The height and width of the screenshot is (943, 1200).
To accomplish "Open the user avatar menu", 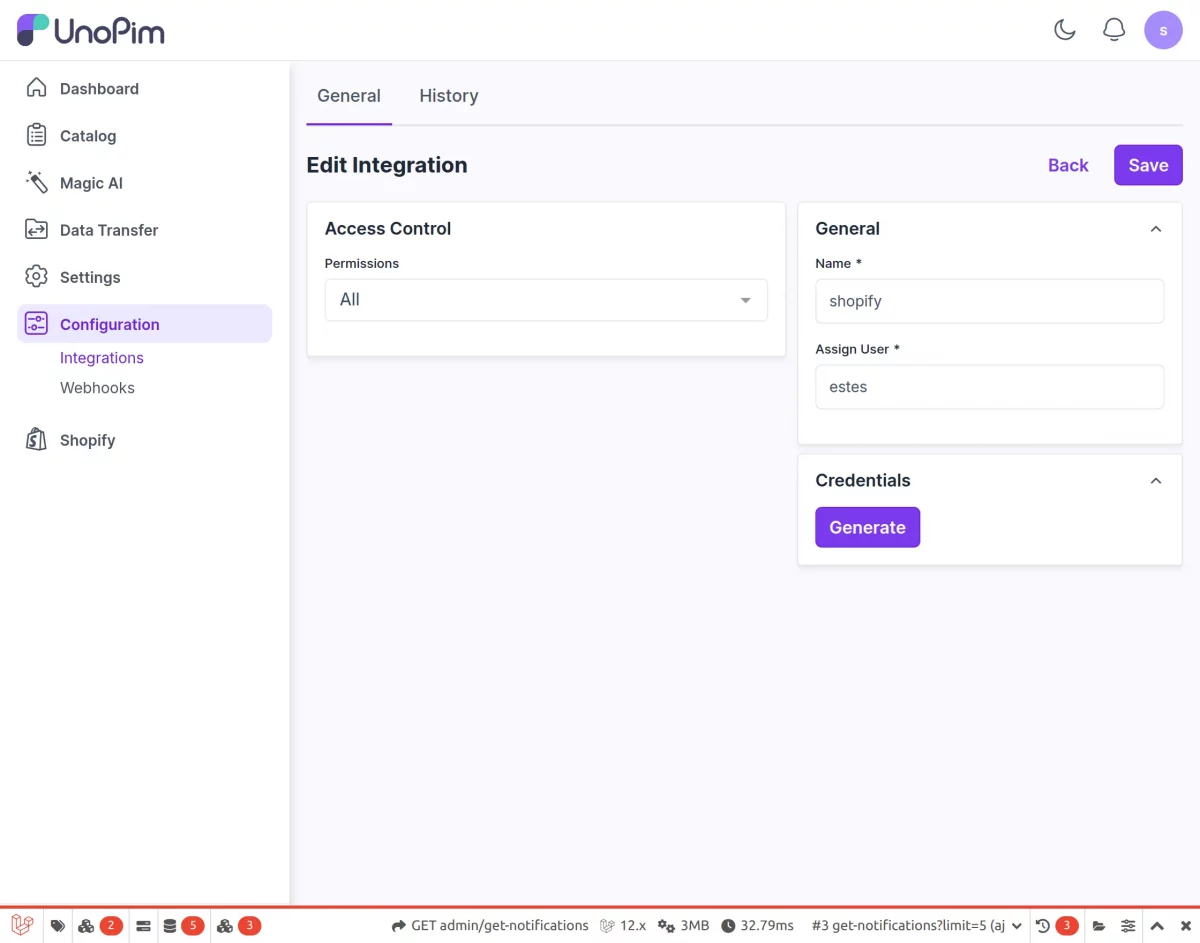I will point(1163,30).
